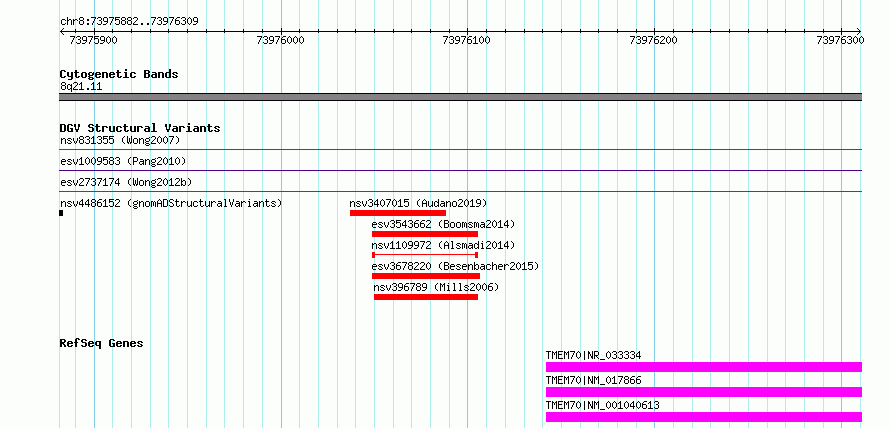
Task: Click the right arrowhead of the coordinate ruler
Action: coord(859,31)
